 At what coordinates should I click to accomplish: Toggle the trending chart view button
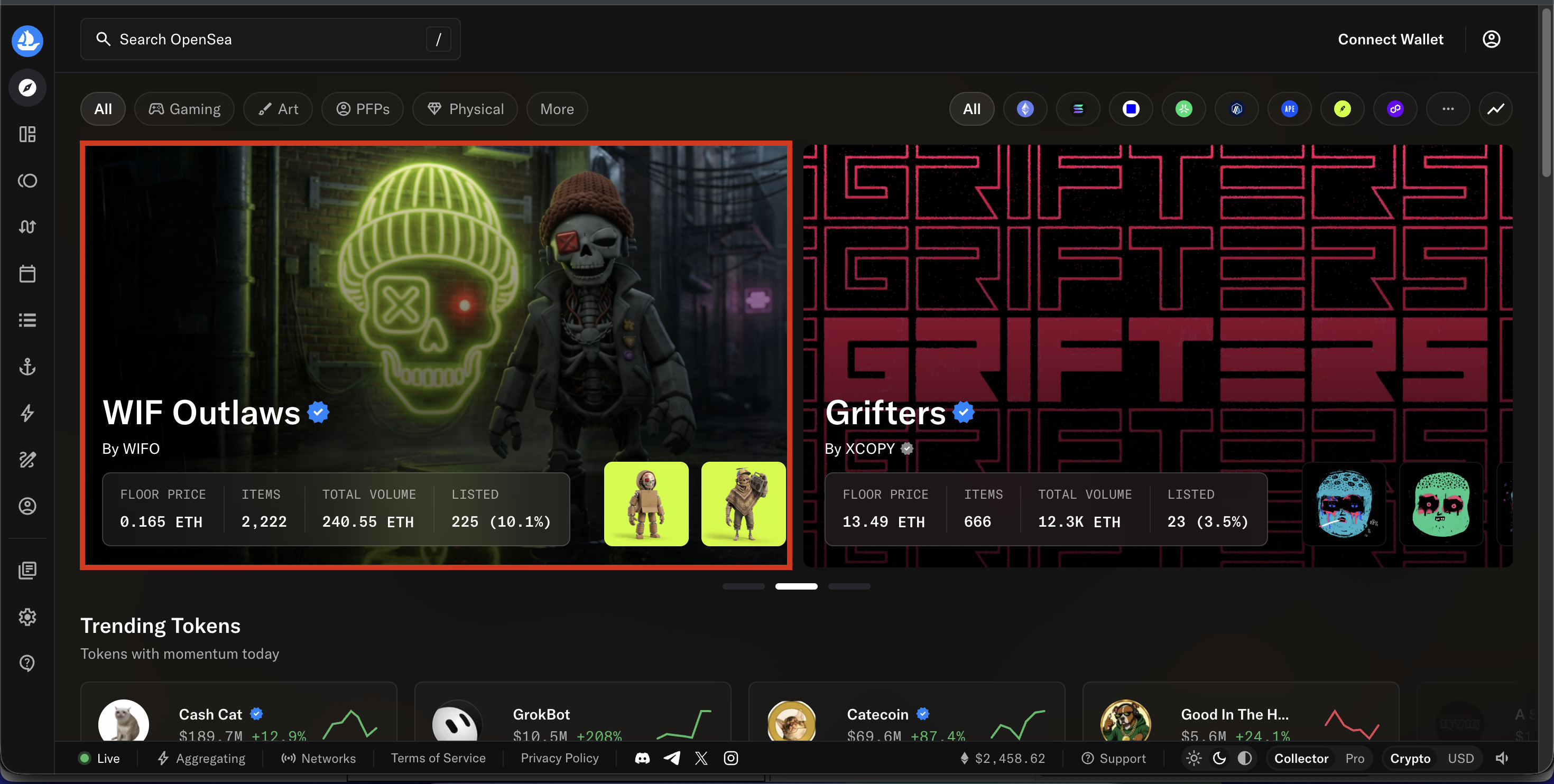click(1495, 108)
